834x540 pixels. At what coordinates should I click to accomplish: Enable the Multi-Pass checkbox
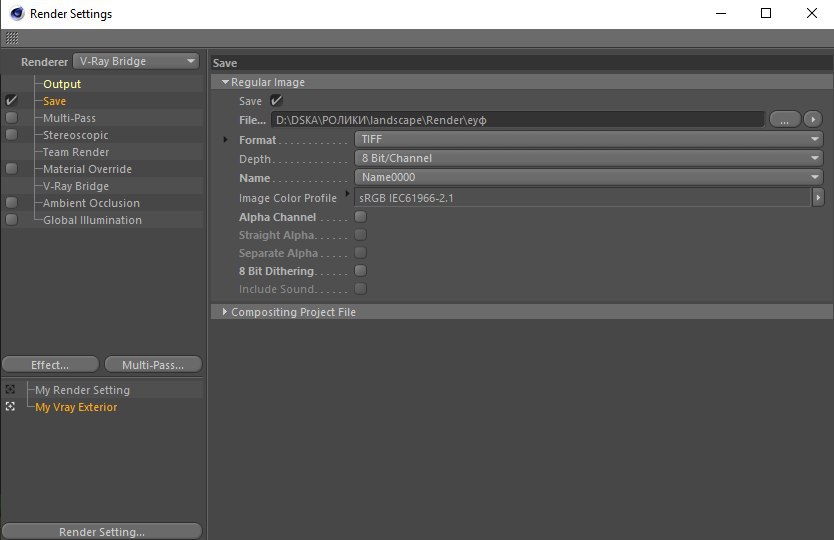pos(11,117)
